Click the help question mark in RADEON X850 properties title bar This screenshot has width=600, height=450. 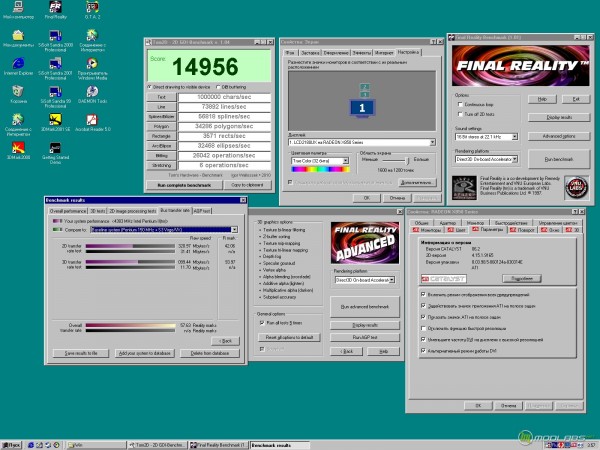pyautogui.click(x=575, y=211)
